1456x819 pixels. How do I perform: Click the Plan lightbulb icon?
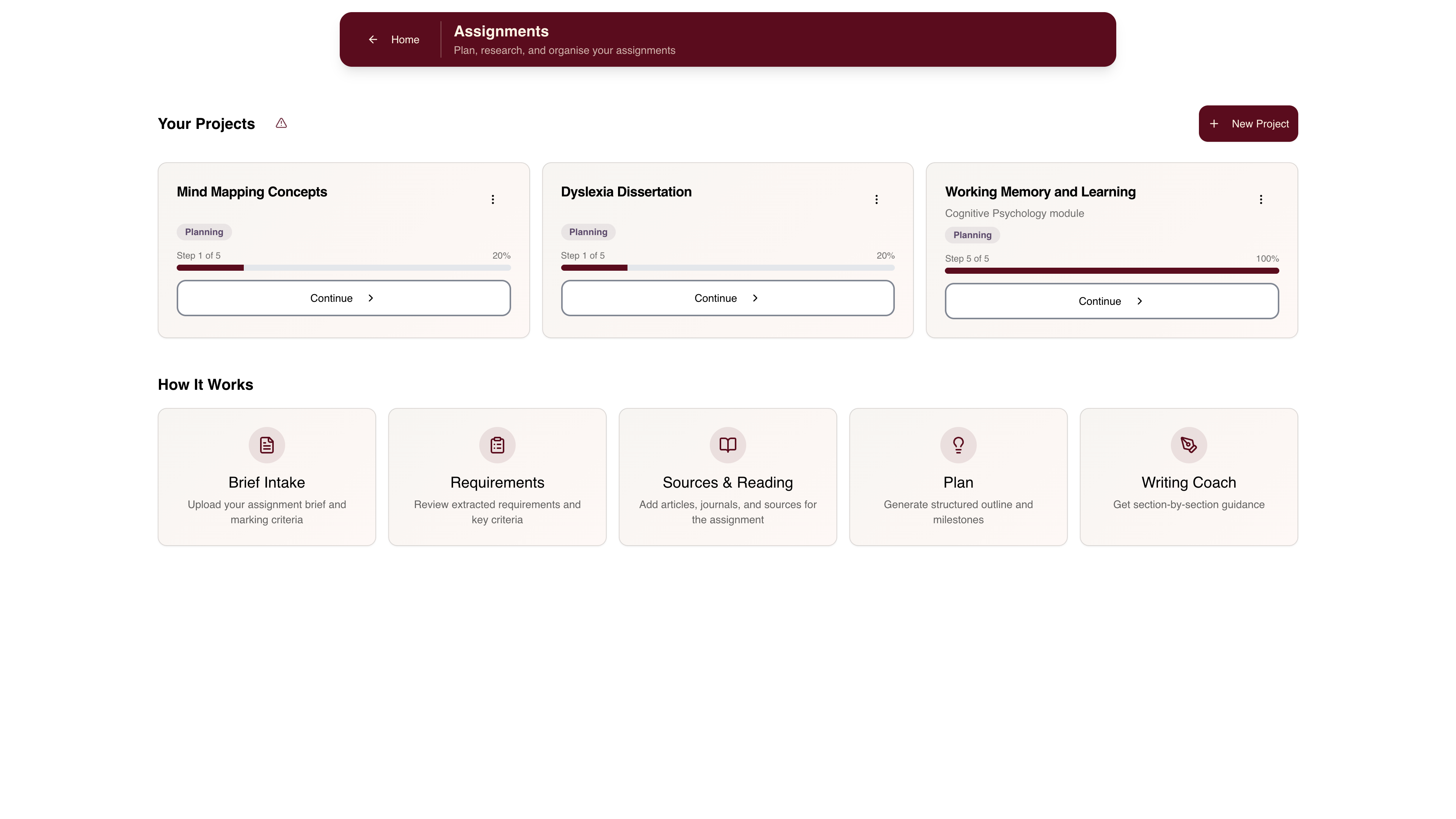click(959, 445)
